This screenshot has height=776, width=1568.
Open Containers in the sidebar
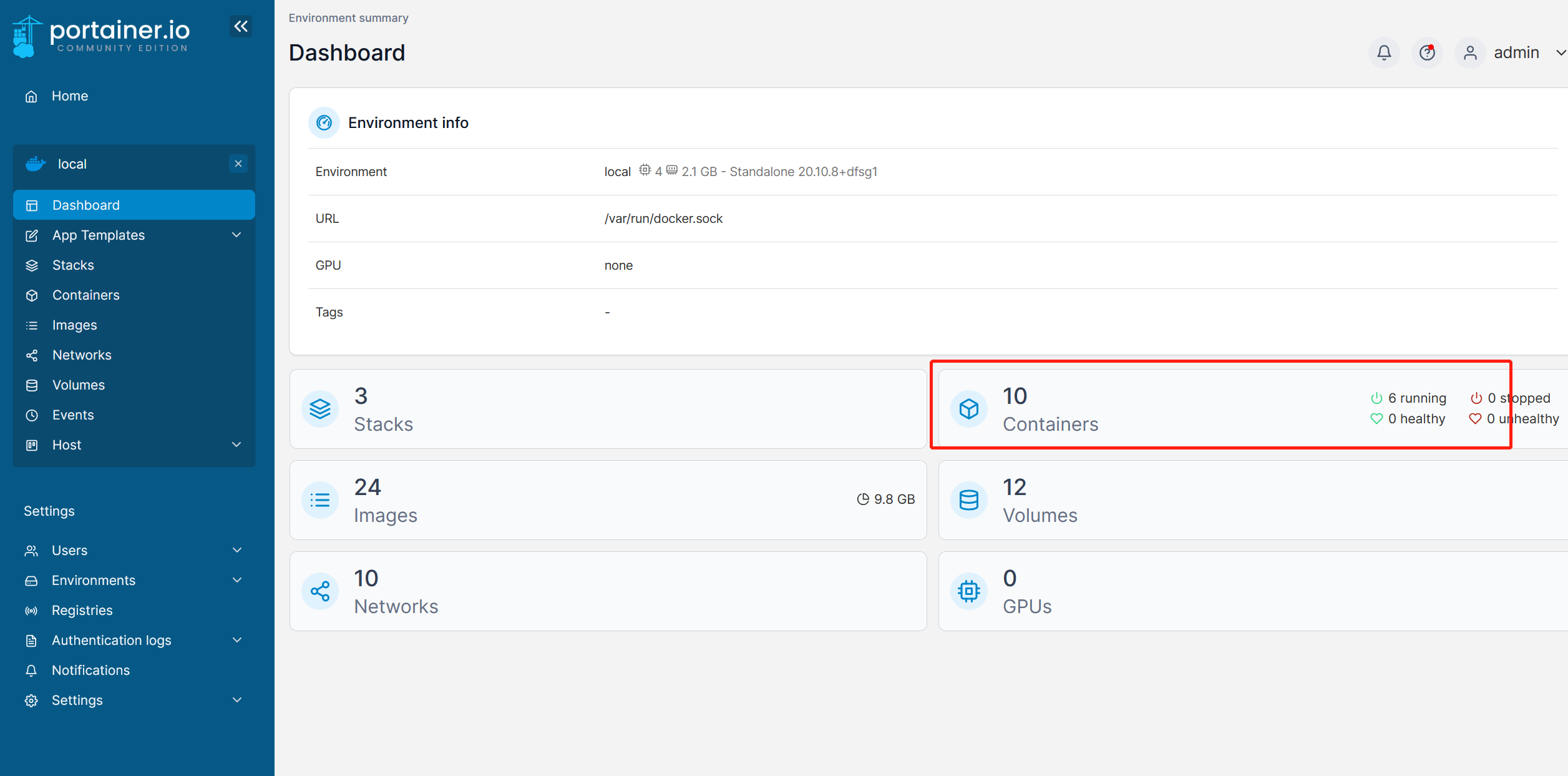[85, 295]
